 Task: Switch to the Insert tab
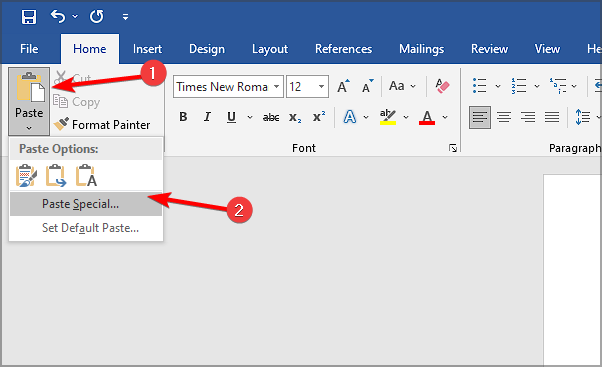click(x=147, y=49)
